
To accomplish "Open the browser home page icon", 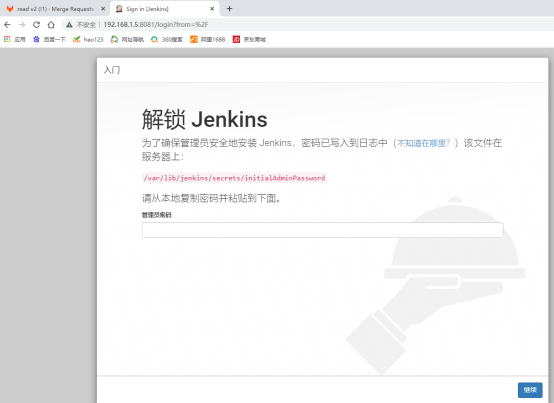I will (x=51, y=24).
